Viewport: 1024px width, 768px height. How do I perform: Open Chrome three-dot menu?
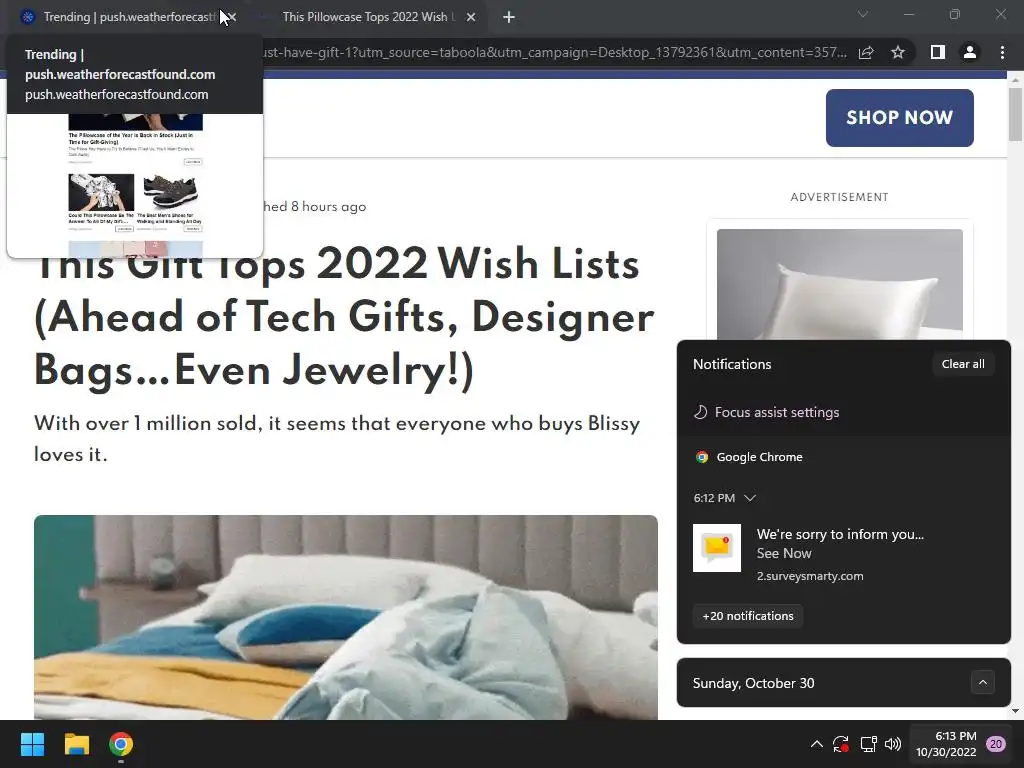pos(1002,53)
